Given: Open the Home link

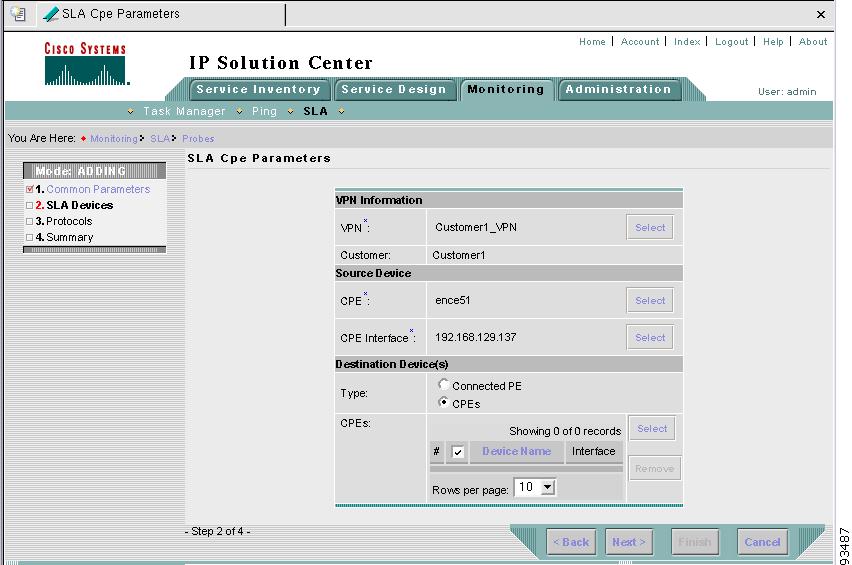Looking at the screenshot, I should click(592, 42).
